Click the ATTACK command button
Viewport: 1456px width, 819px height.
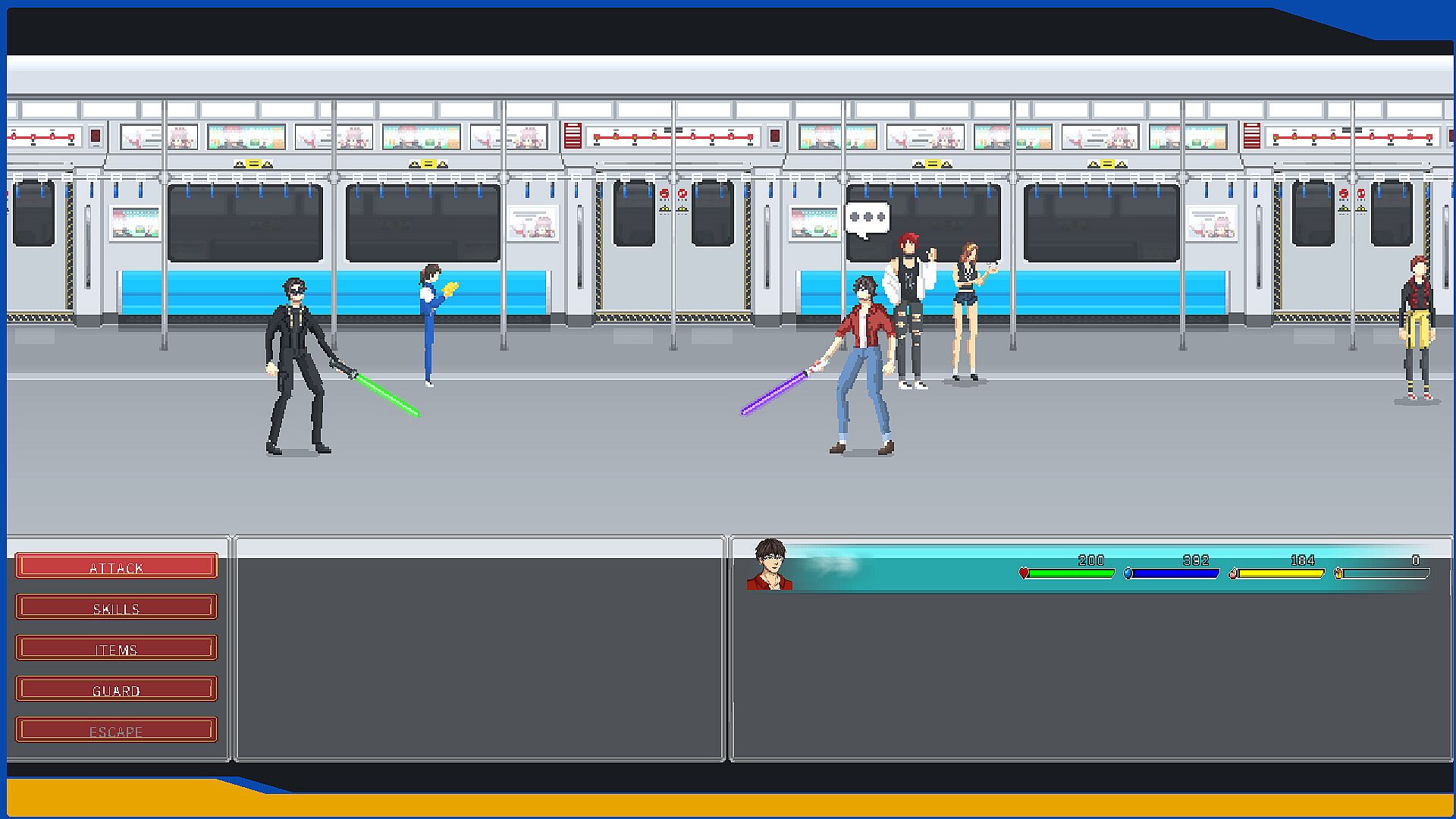(116, 566)
